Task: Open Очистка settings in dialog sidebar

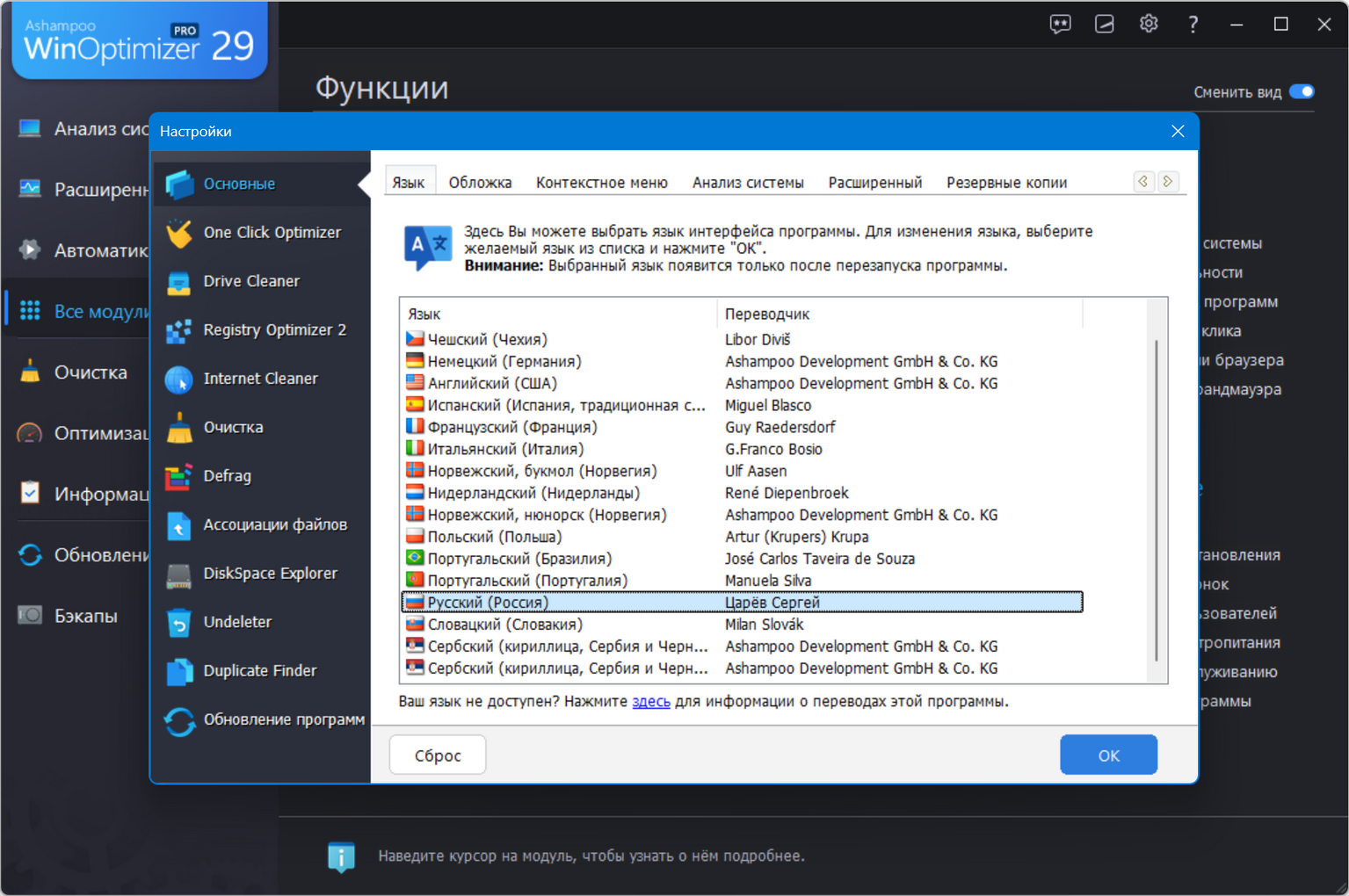Action: coord(261,428)
